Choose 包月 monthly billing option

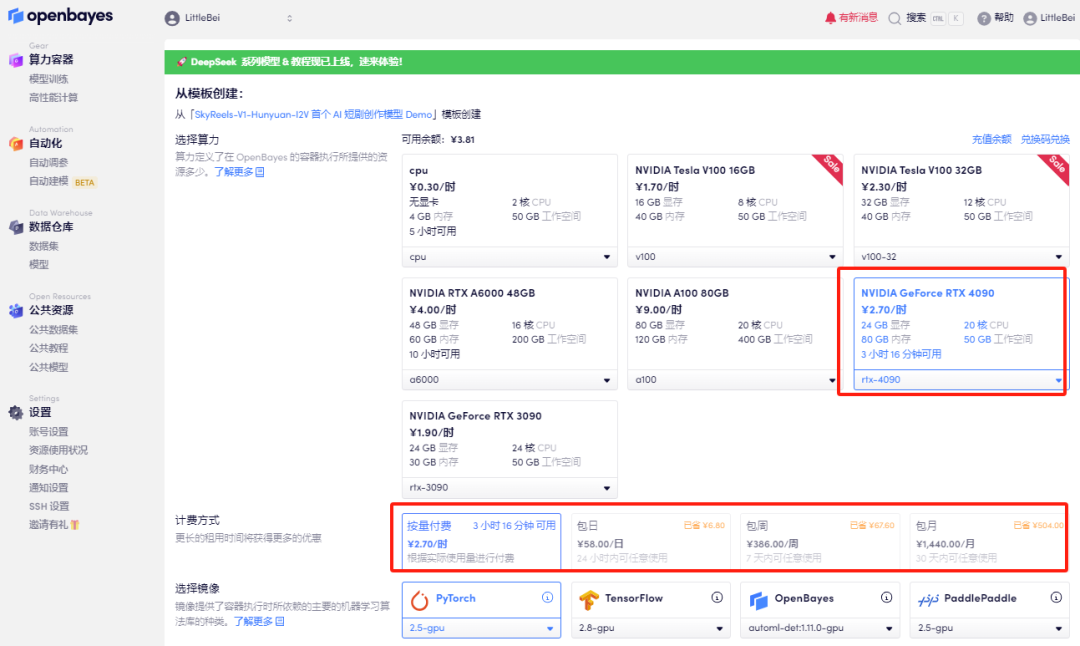(x=989, y=541)
